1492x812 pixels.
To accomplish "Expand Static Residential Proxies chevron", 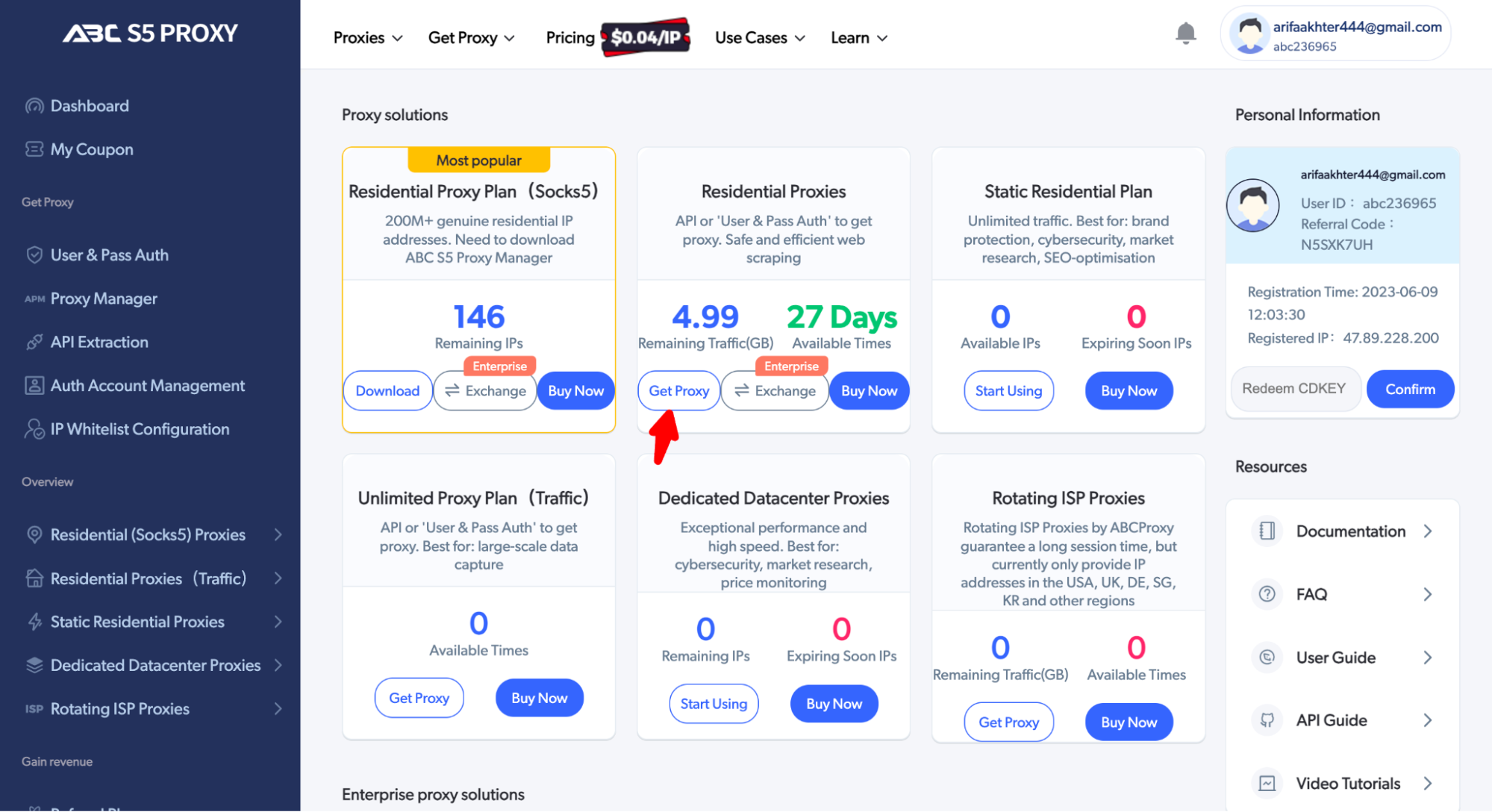I will (278, 622).
